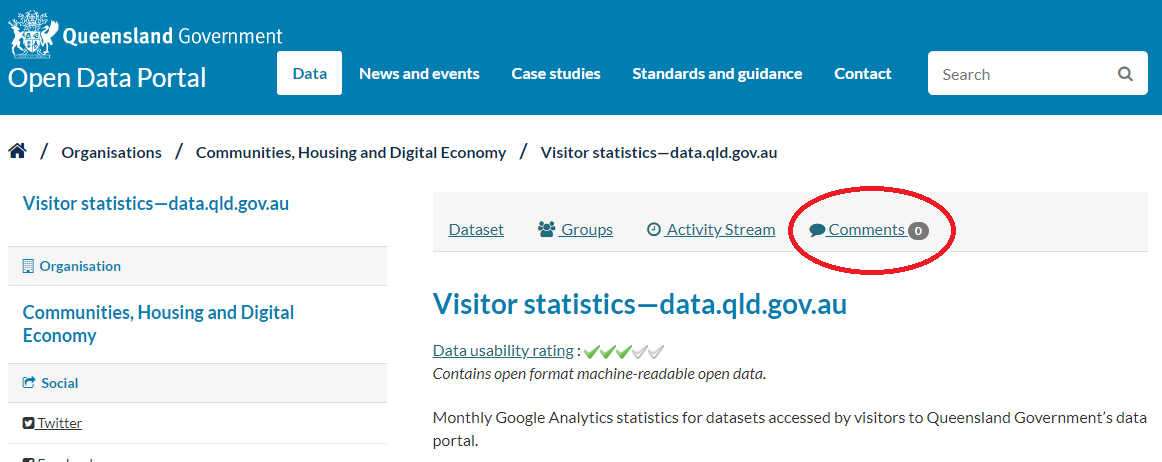Click the Activity Stream clock icon
The height and width of the screenshot is (462, 1162).
654,229
